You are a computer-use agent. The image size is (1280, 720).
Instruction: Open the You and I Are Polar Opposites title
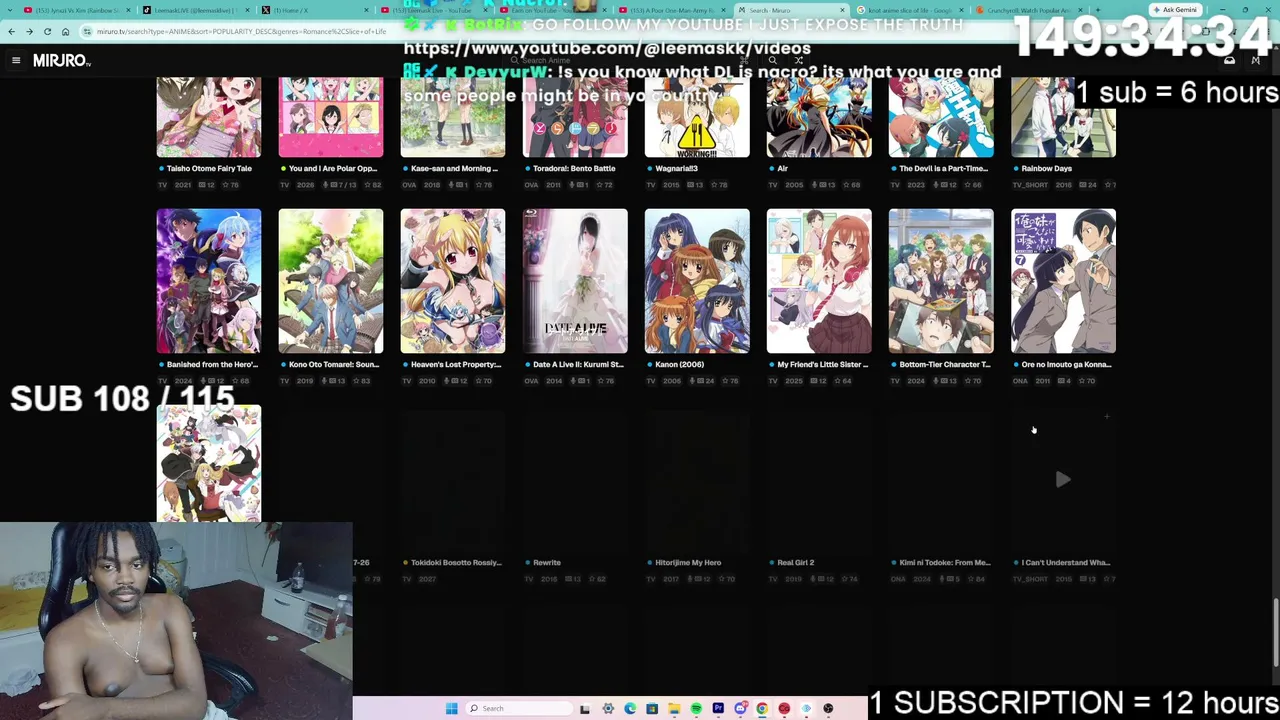(333, 169)
